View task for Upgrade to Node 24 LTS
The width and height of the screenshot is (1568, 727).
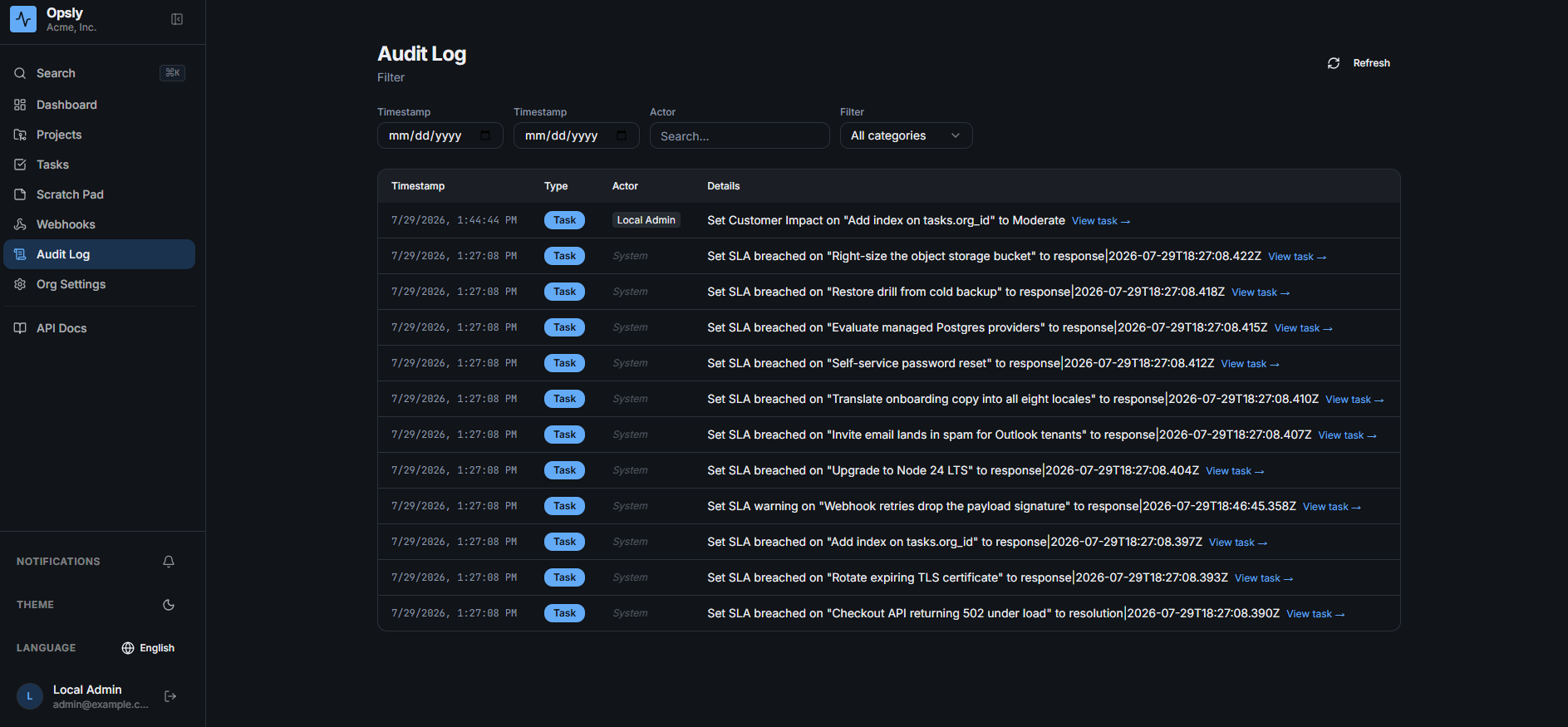point(1235,471)
